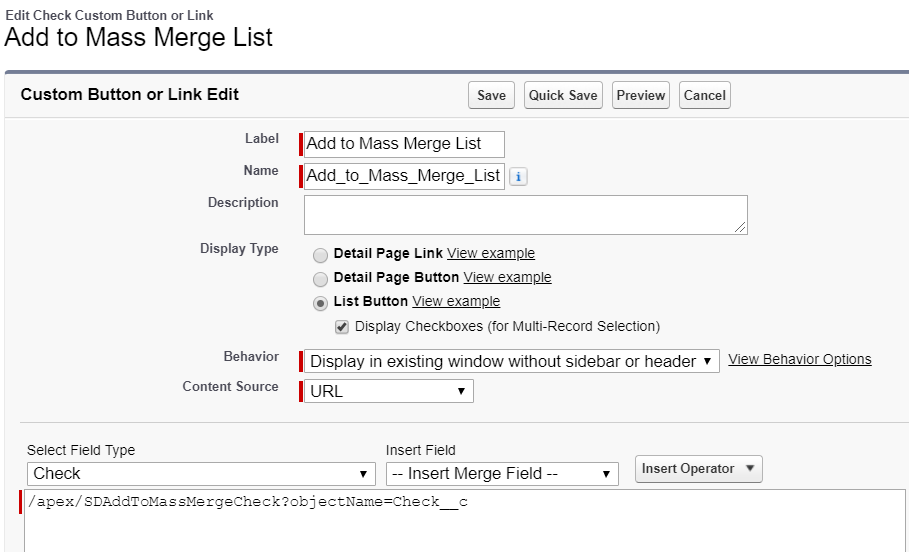Open View Behavior Options link
Image resolution: width=909 pixels, height=552 pixels.
pyautogui.click(x=800, y=359)
